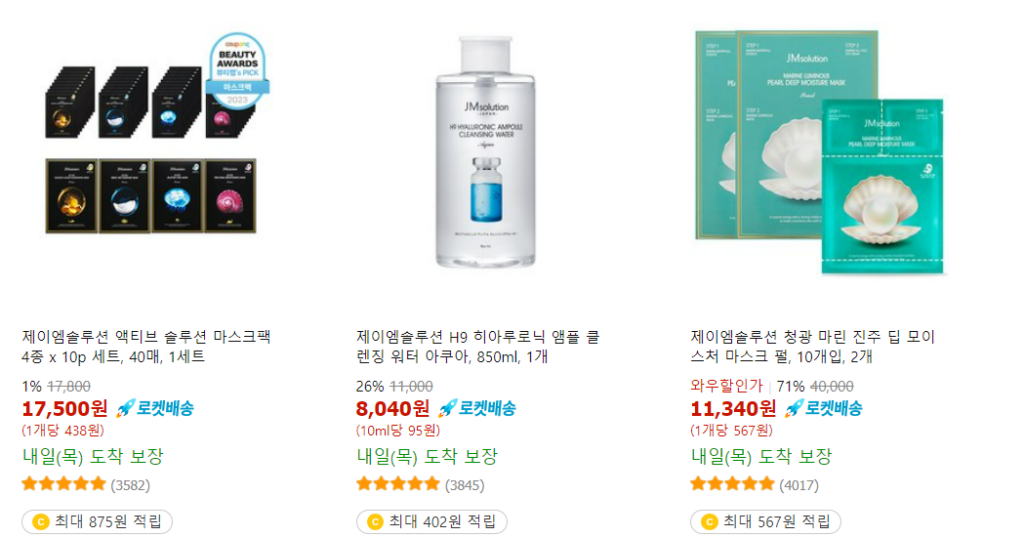Click star rating with 3845 reviews
1024x537 pixels.
pyautogui.click(x=398, y=484)
